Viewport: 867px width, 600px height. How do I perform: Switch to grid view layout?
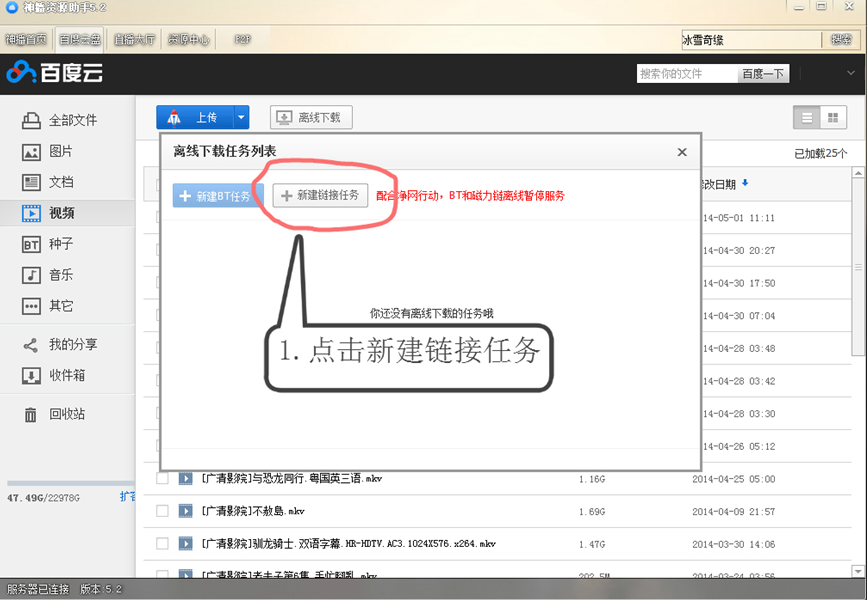pos(835,117)
